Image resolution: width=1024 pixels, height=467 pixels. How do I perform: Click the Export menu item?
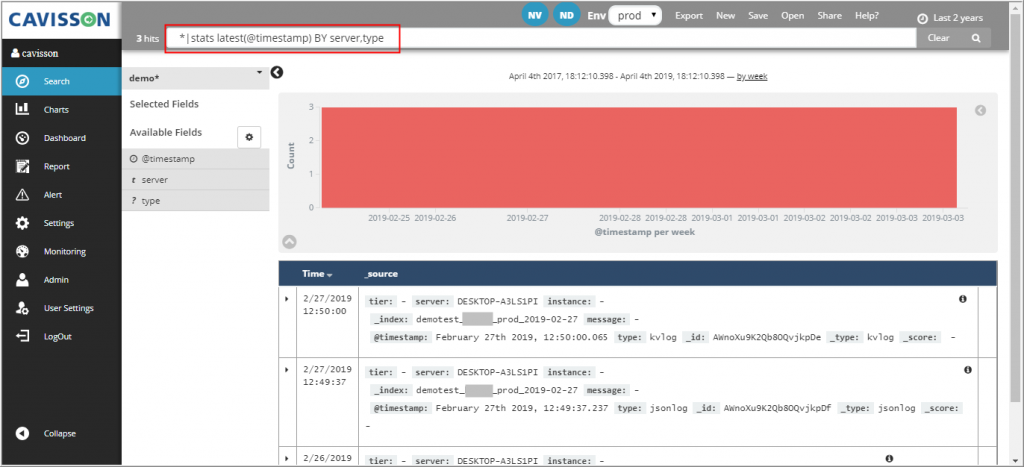click(x=689, y=16)
